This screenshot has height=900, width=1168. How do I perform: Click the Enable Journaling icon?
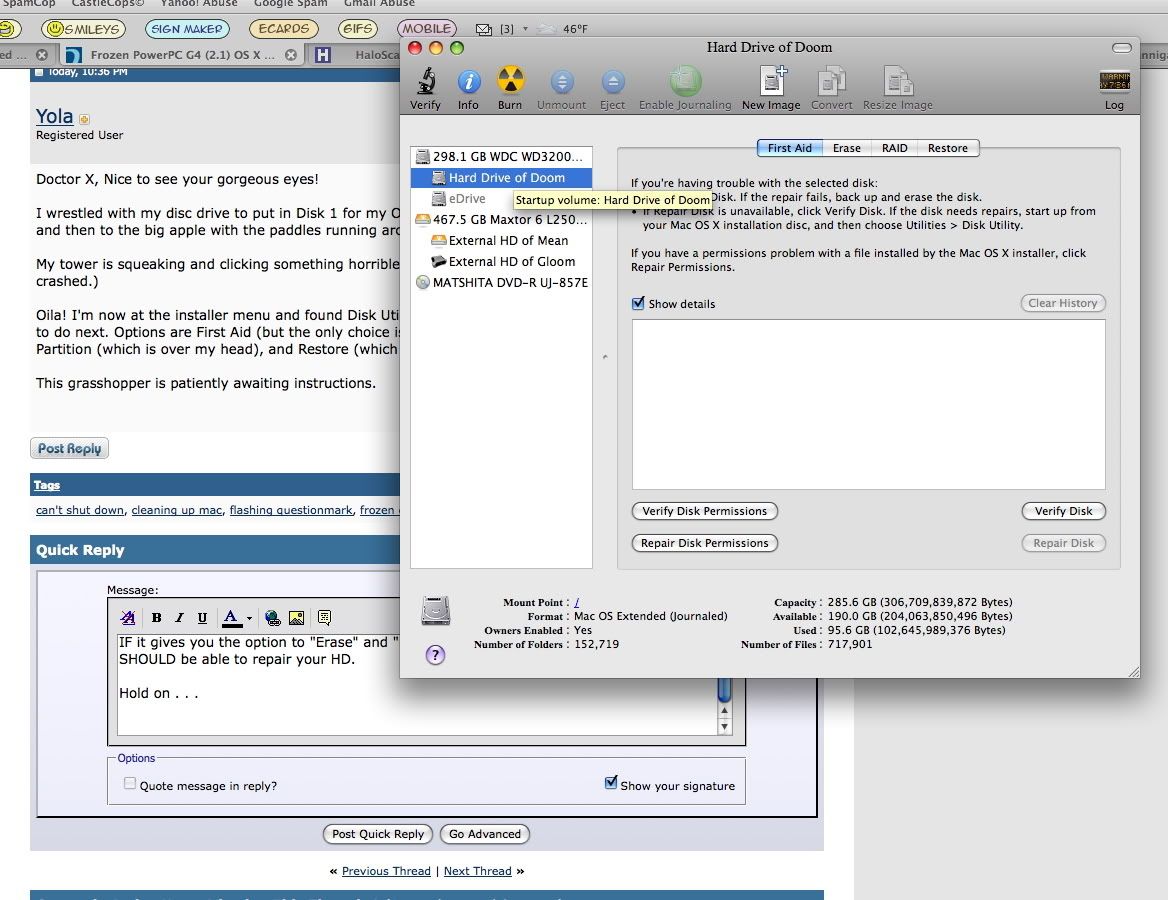click(685, 81)
